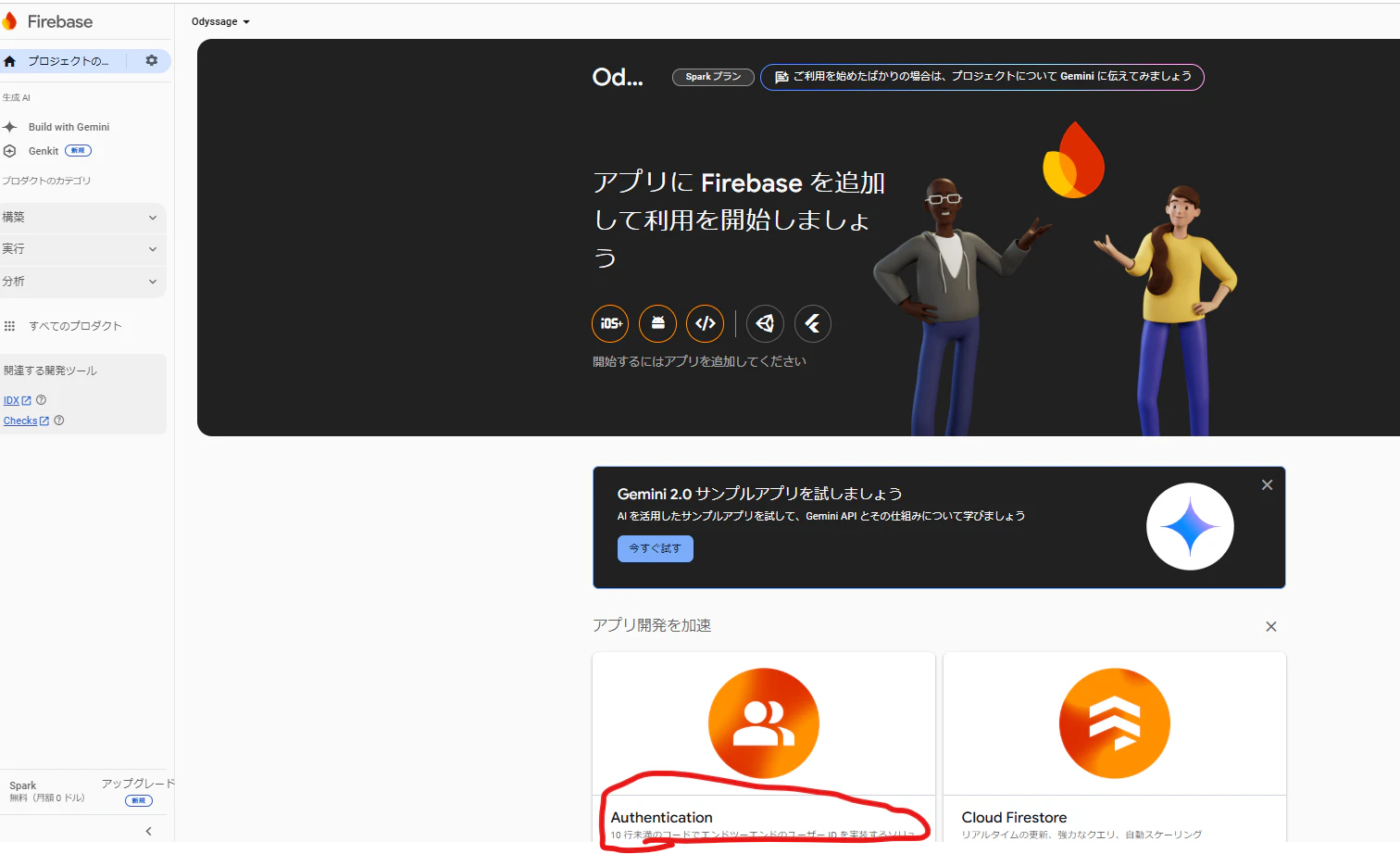The height and width of the screenshot is (854, 1400).
Task: Click the Gemini project prompt pill button
Action: (x=982, y=77)
